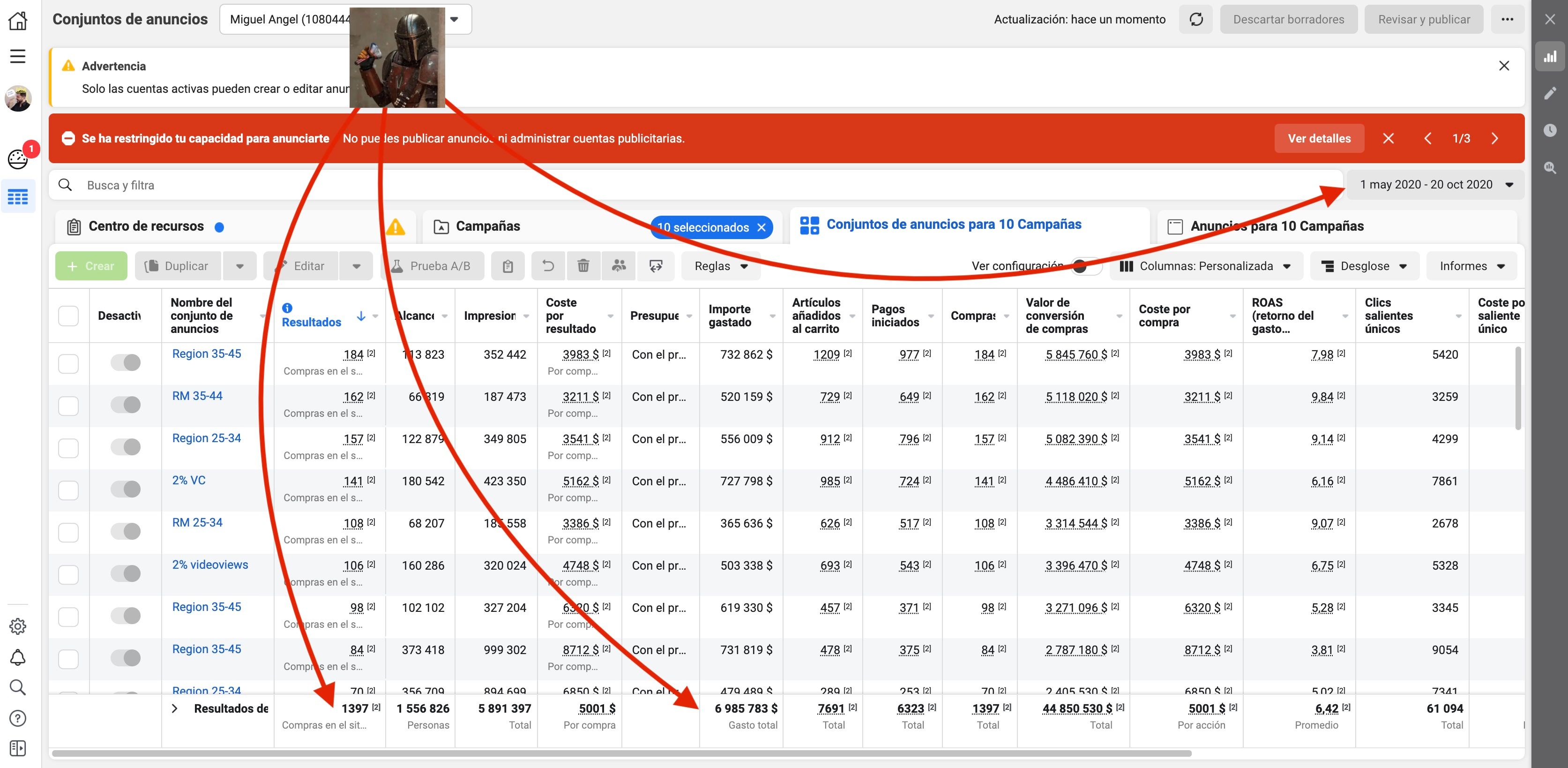Screen dimensions: 1568x768
Task: Click the undo arrow icon in toolbar
Action: coord(548,266)
